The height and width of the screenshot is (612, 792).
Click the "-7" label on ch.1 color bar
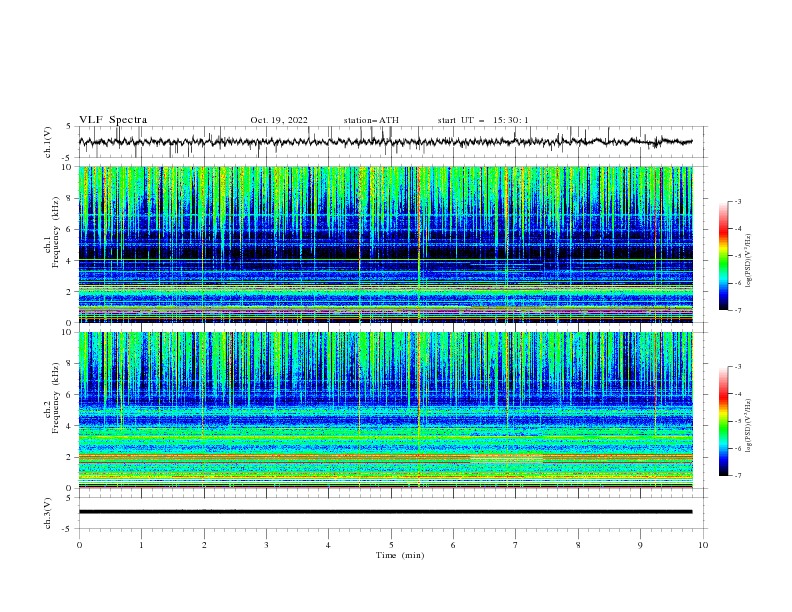(738, 310)
